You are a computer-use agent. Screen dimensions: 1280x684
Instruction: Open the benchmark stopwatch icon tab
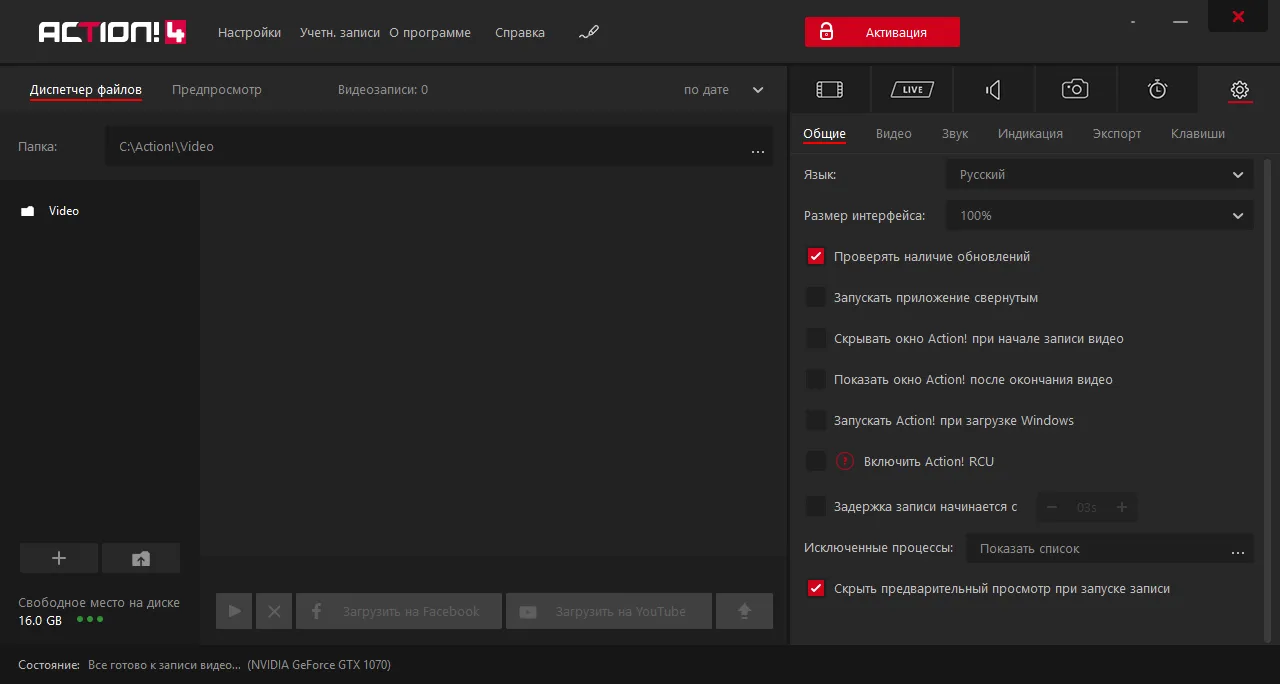(x=1157, y=90)
